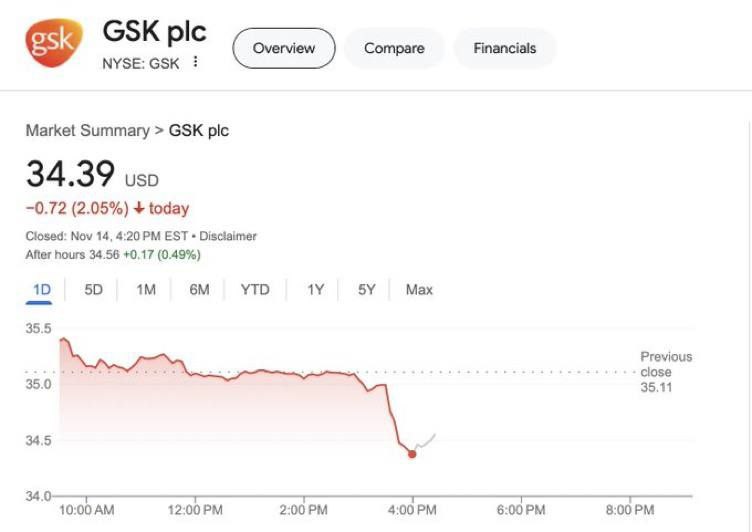Open the Compare tab

pyautogui.click(x=394, y=48)
